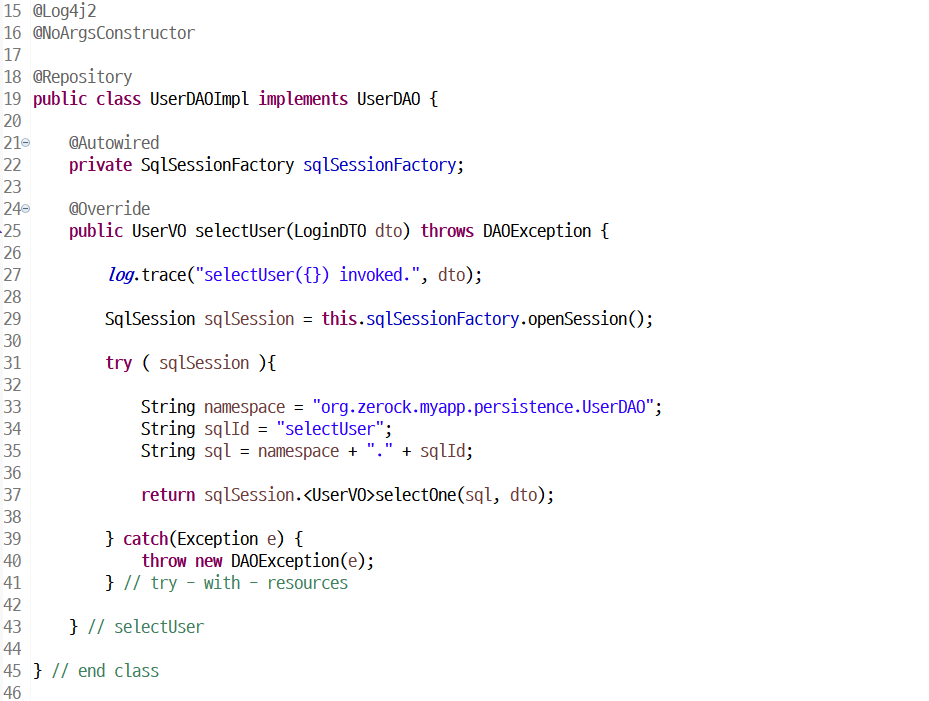This screenshot has width=929, height=701.
Task: Click the try - with - resources comment
Action: coord(236,583)
